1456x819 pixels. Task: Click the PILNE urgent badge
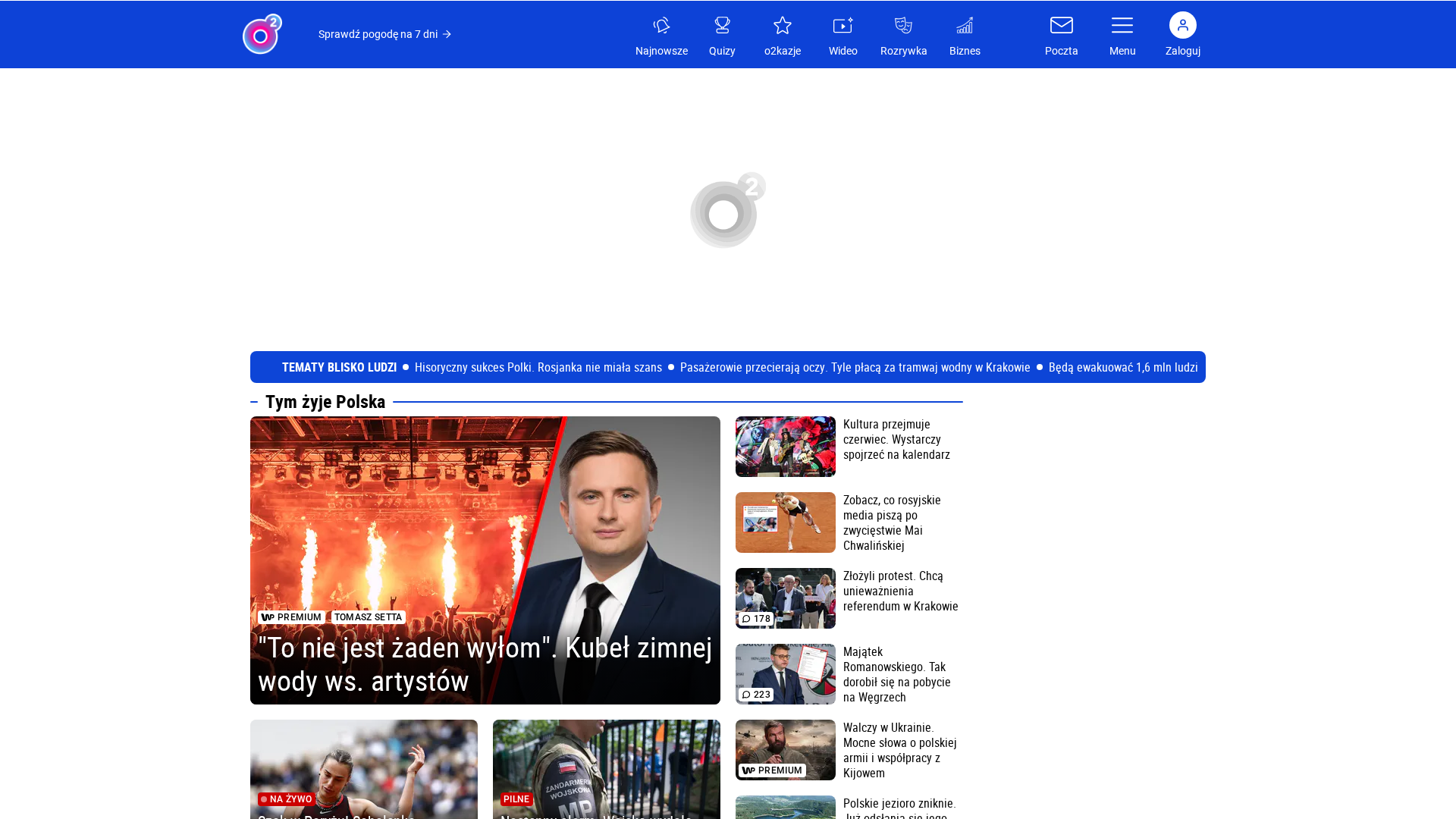coord(516,799)
